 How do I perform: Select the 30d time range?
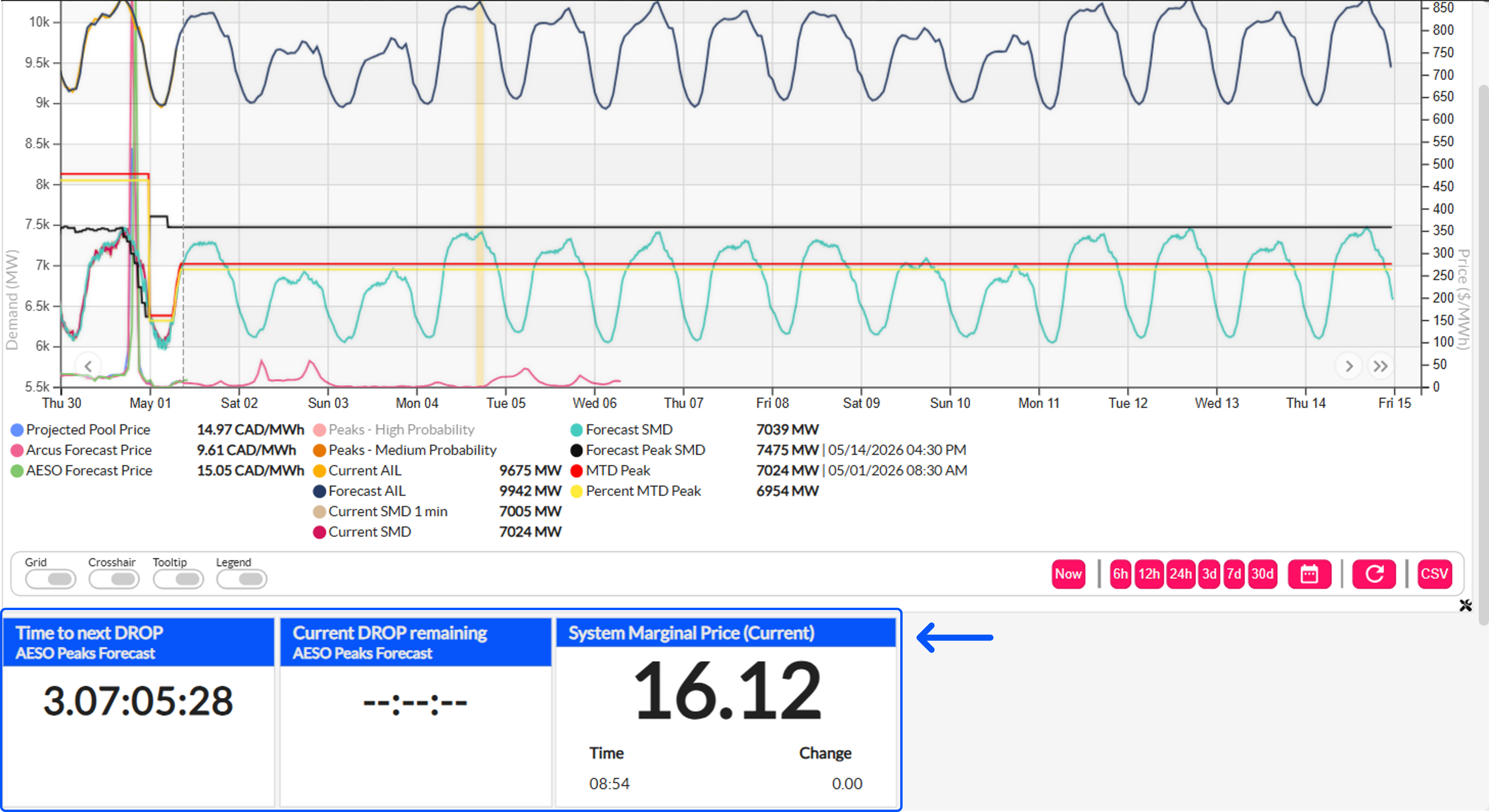tap(1262, 574)
